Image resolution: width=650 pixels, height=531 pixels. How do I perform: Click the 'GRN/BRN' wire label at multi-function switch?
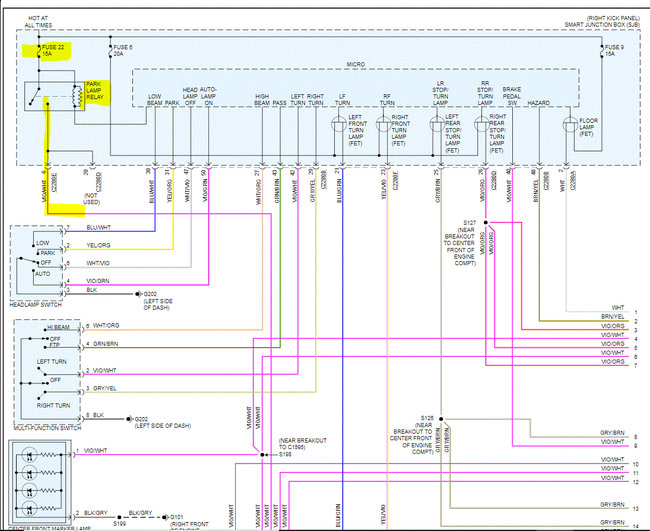pyautogui.click(x=105, y=344)
